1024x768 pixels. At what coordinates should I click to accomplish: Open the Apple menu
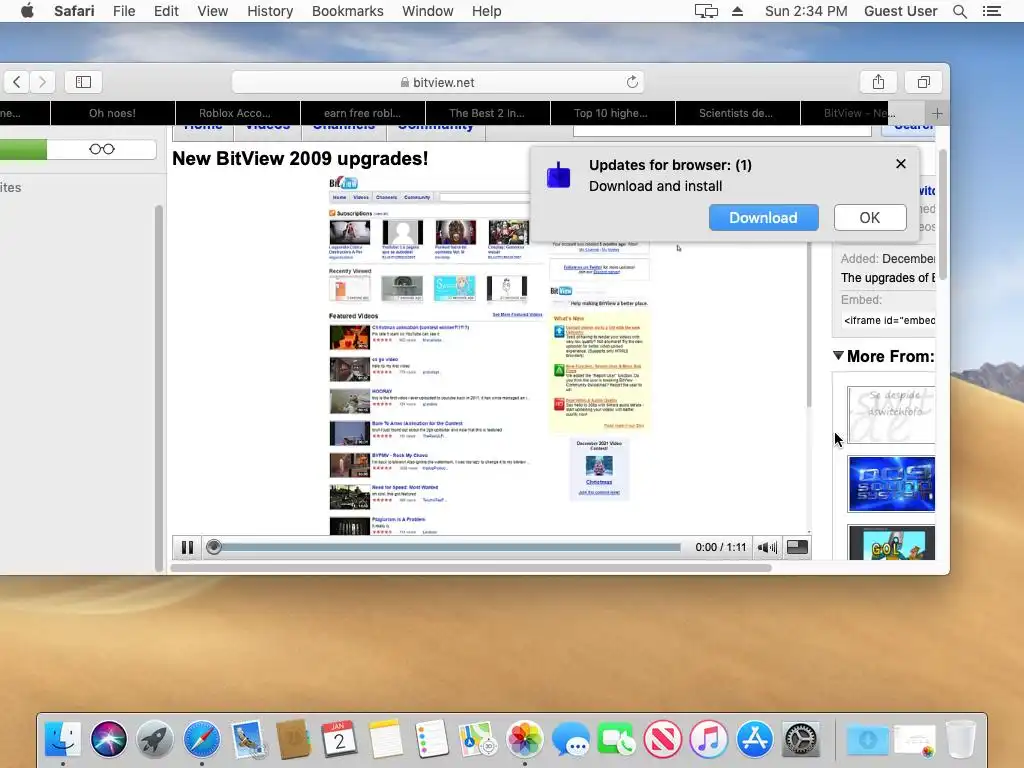27,11
